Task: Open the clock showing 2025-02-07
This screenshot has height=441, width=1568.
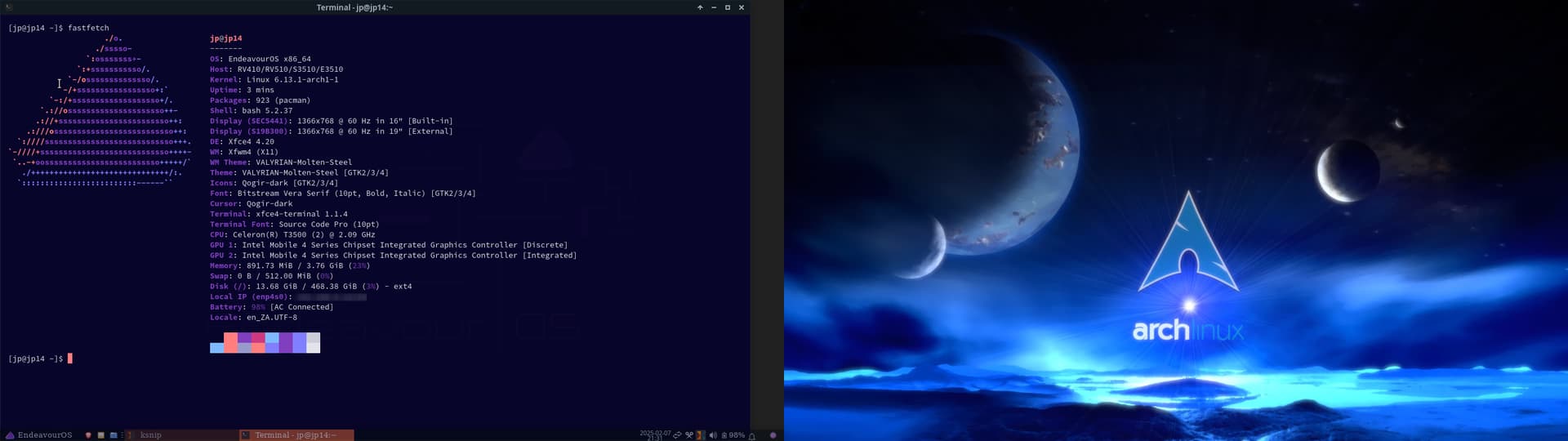Action: [655, 435]
